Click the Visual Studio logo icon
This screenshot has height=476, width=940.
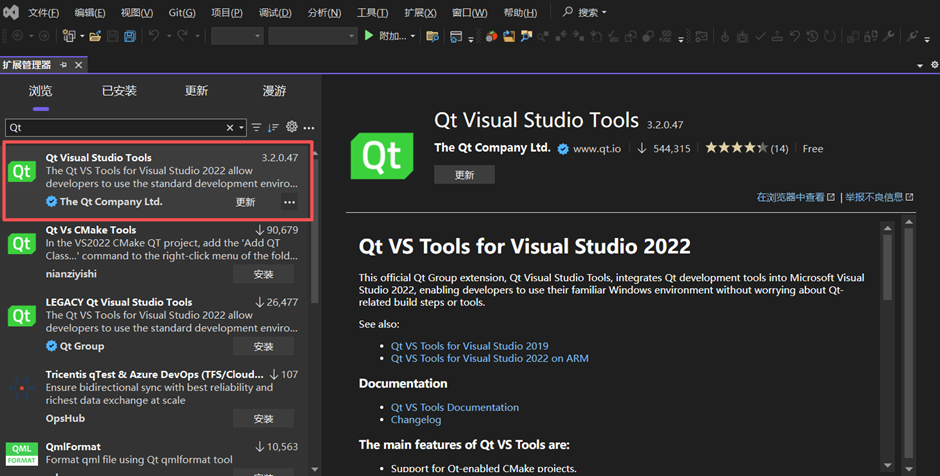coord(11,11)
